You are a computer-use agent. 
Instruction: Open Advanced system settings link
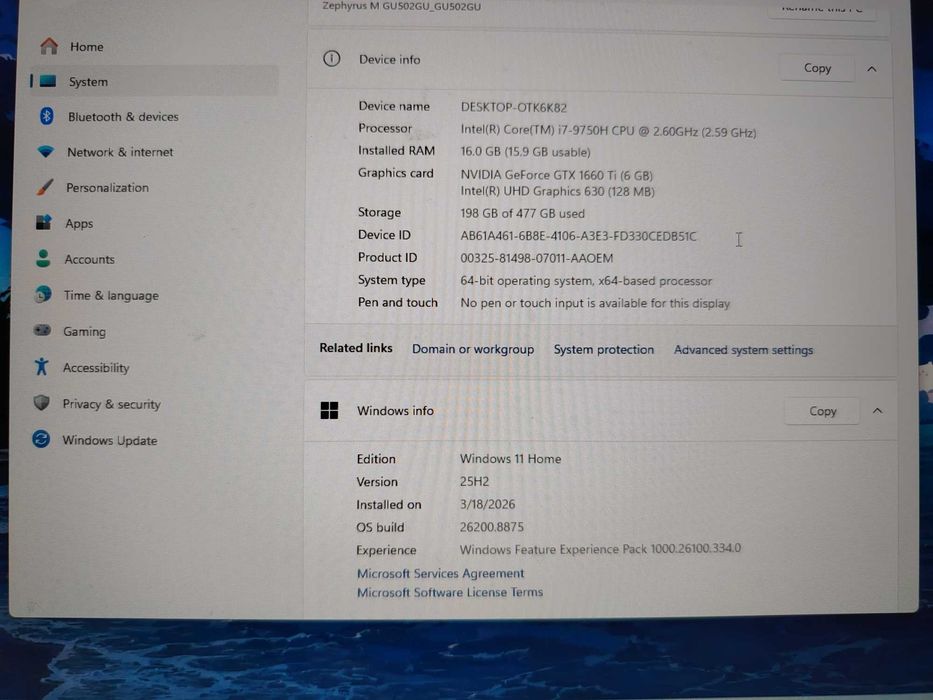[x=743, y=350]
